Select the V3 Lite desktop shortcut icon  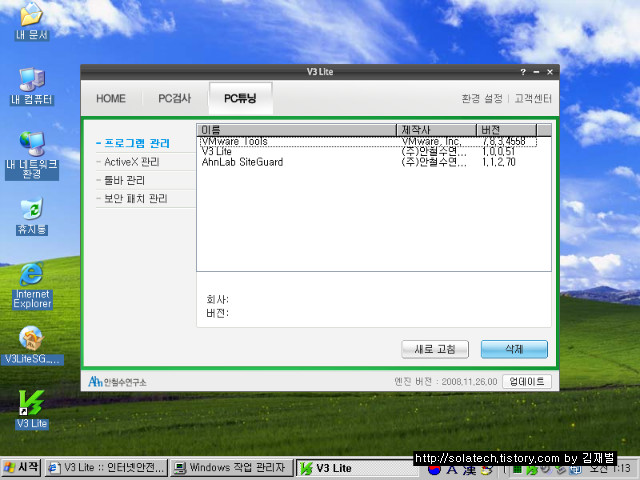click(x=32, y=409)
